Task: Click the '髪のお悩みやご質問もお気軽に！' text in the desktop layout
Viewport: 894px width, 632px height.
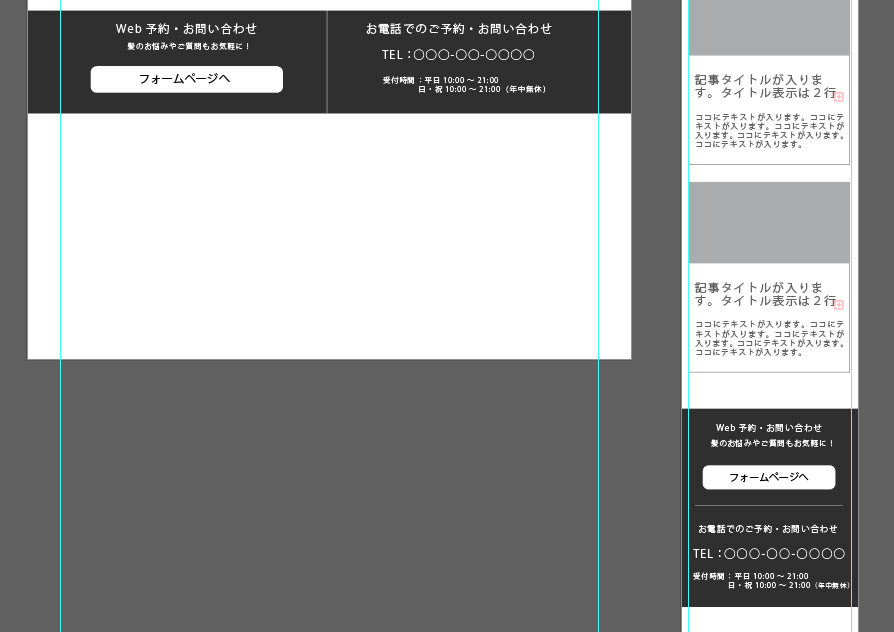Action: tap(189, 46)
